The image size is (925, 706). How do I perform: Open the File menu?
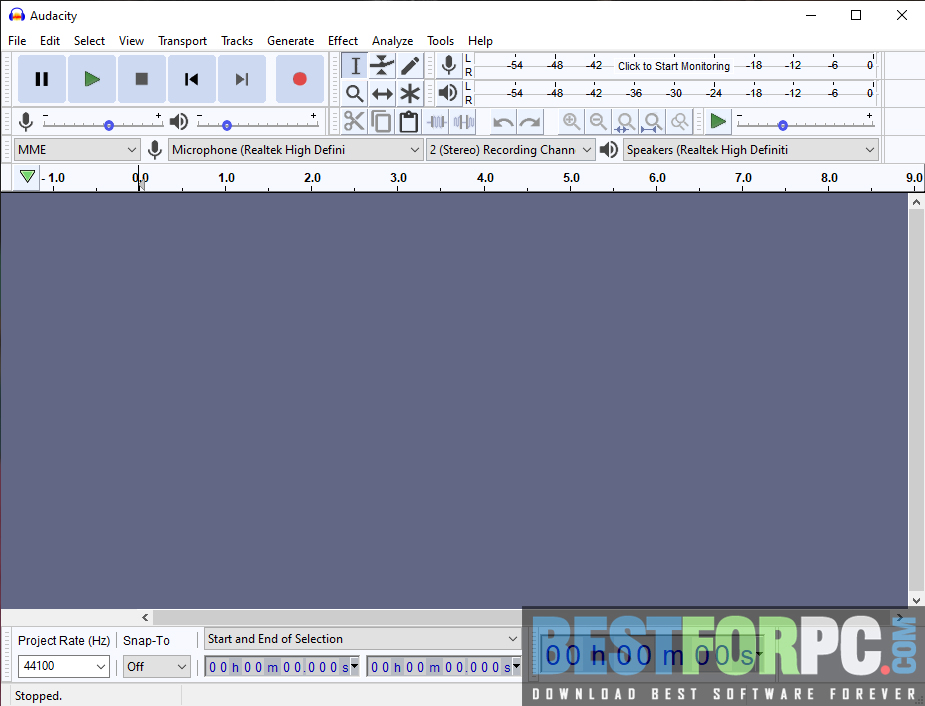click(x=17, y=41)
